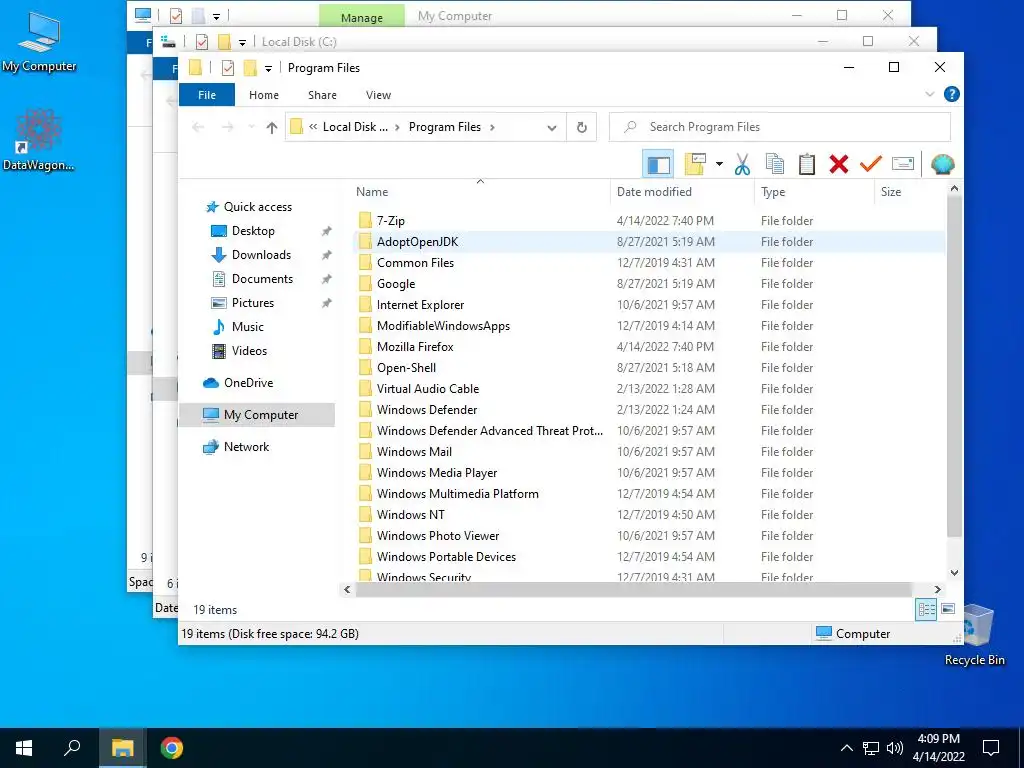Open Quick Access Toolbar customize dropdown
Screen dimensions: 1024x768
tap(268, 69)
